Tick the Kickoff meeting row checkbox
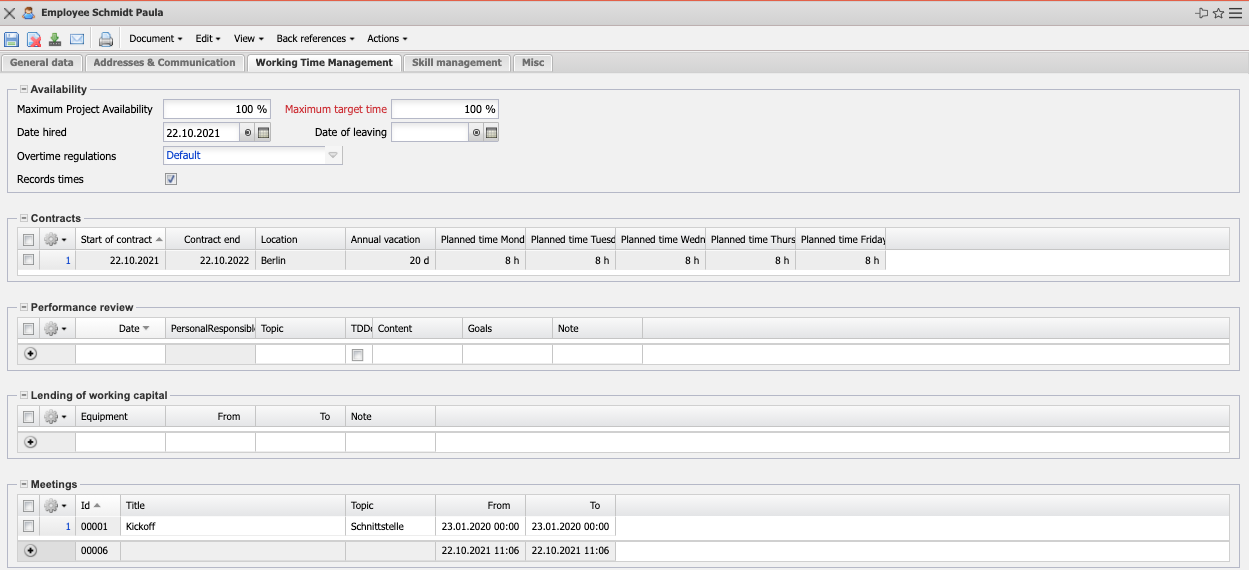The height and width of the screenshot is (570, 1249). (29, 526)
